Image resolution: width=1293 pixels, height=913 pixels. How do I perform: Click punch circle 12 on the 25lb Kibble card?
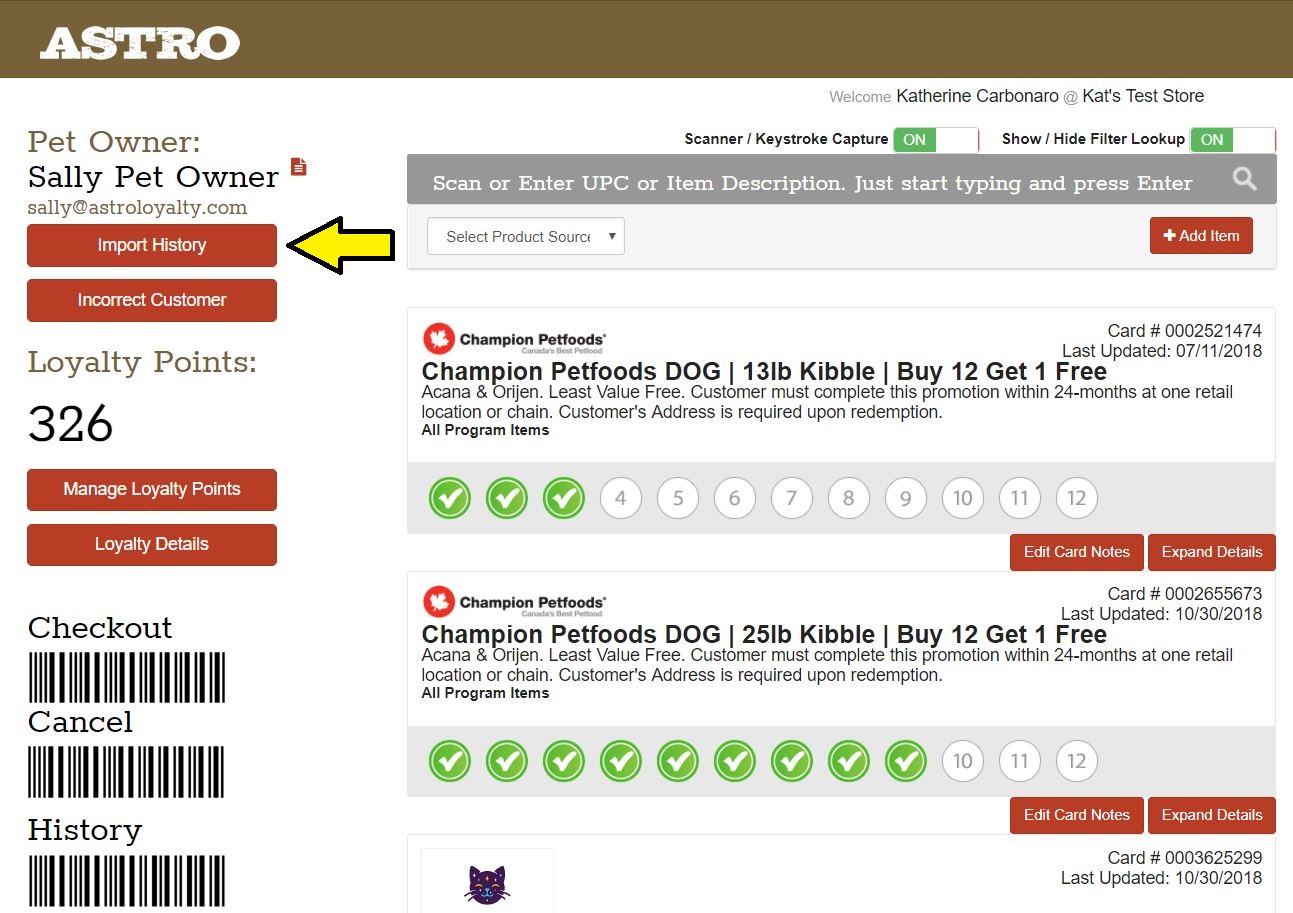click(x=1077, y=761)
